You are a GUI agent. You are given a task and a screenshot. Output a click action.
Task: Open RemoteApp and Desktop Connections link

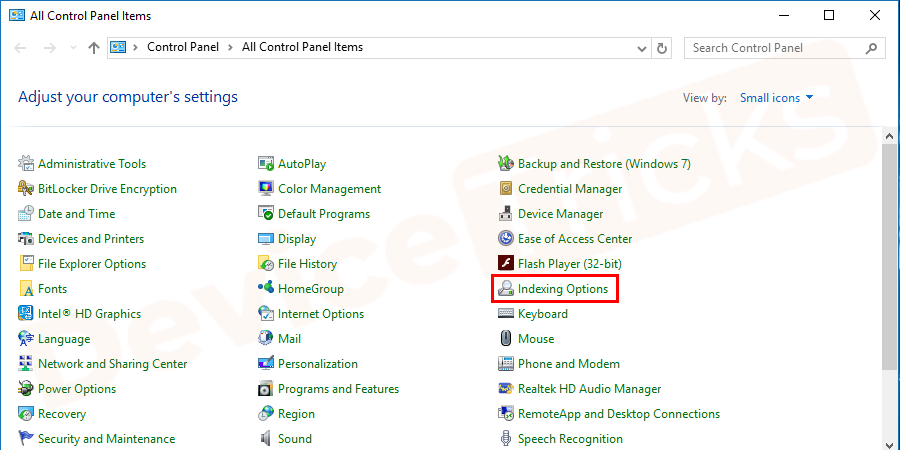(x=619, y=414)
